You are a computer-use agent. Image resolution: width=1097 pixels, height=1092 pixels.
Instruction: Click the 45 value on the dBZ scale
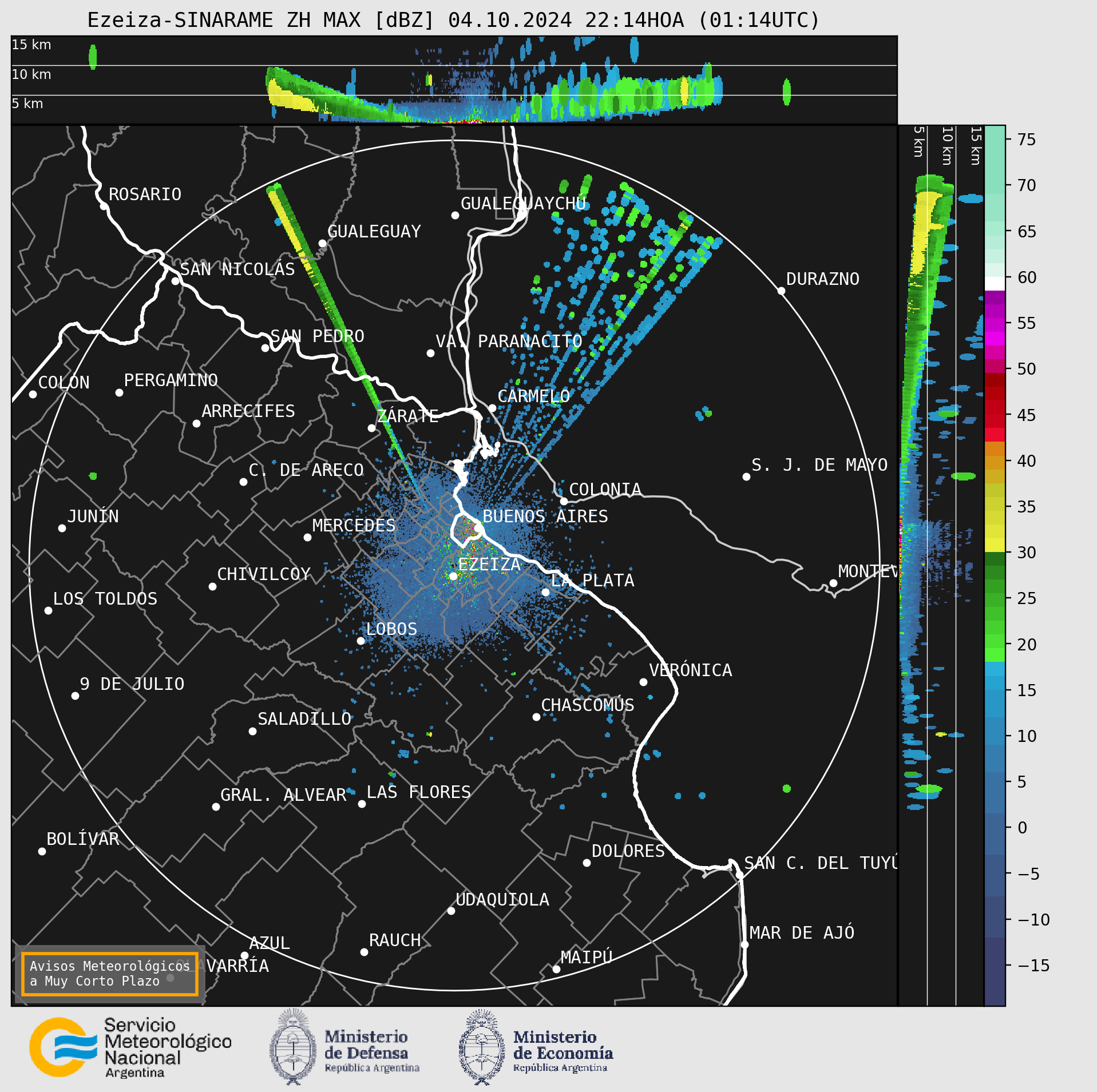coord(1027,415)
